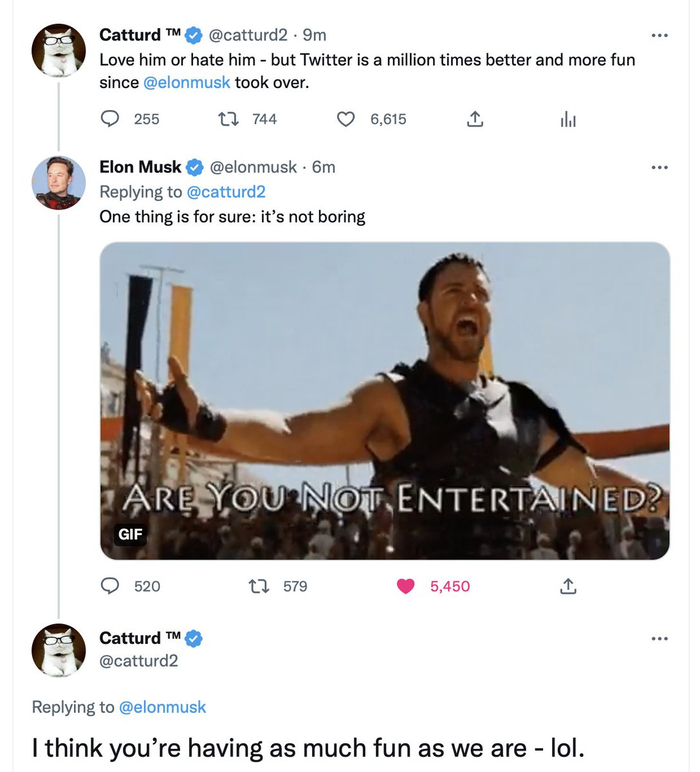Viewport: 700px width, 772px height.
Task: Open more options on Catturd's top tweet
Action: click(x=657, y=36)
